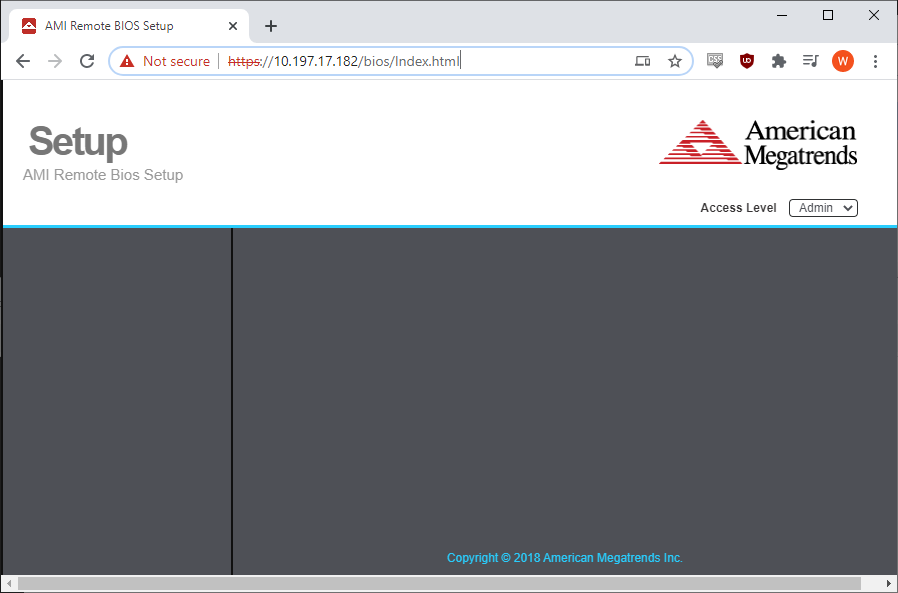898x593 pixels.
Task: Open the W profile avatar
Action: pyautogui.click(x=842, y=61)
